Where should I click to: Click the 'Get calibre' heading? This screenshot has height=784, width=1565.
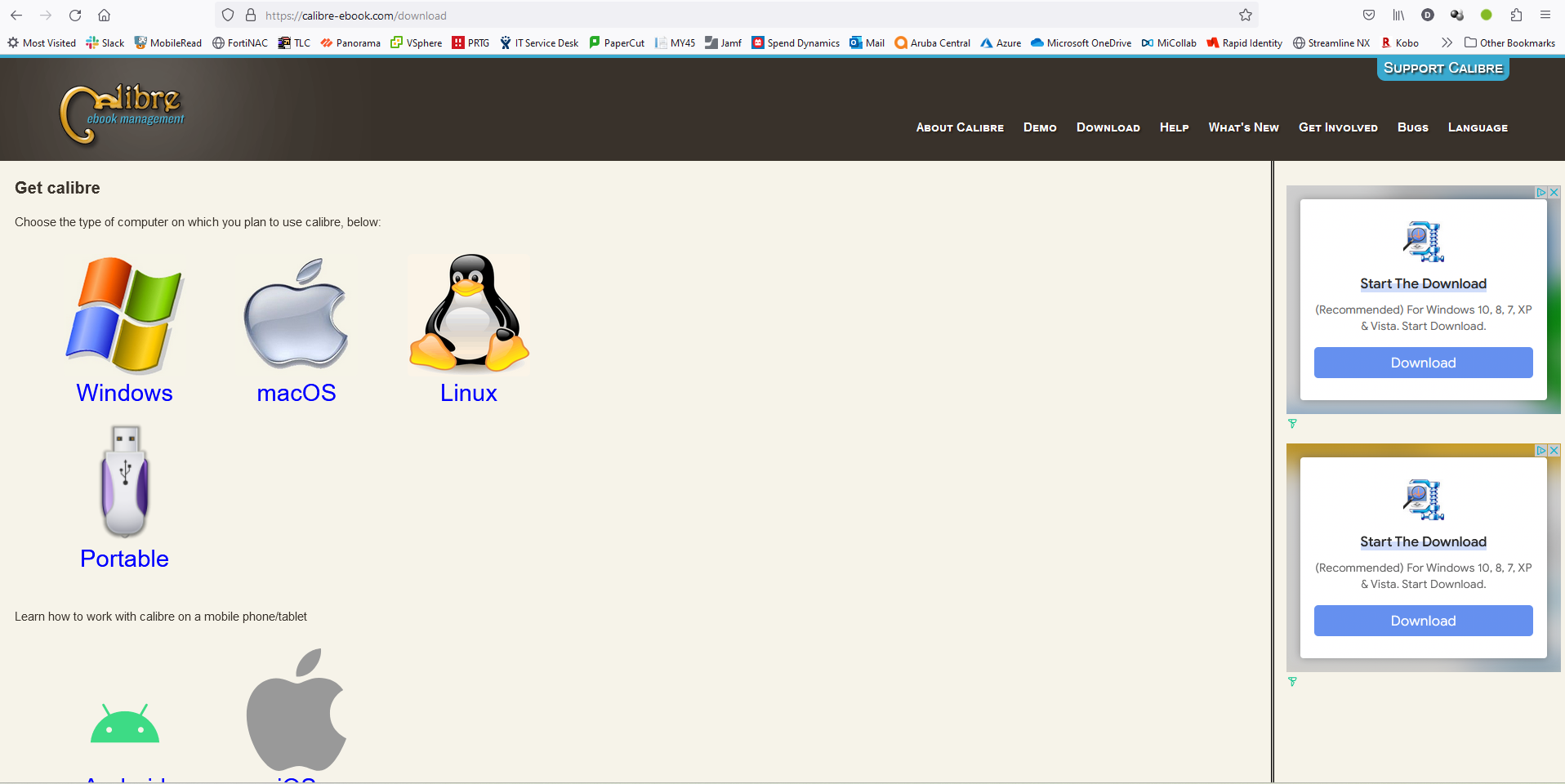(x=57, y=188)
